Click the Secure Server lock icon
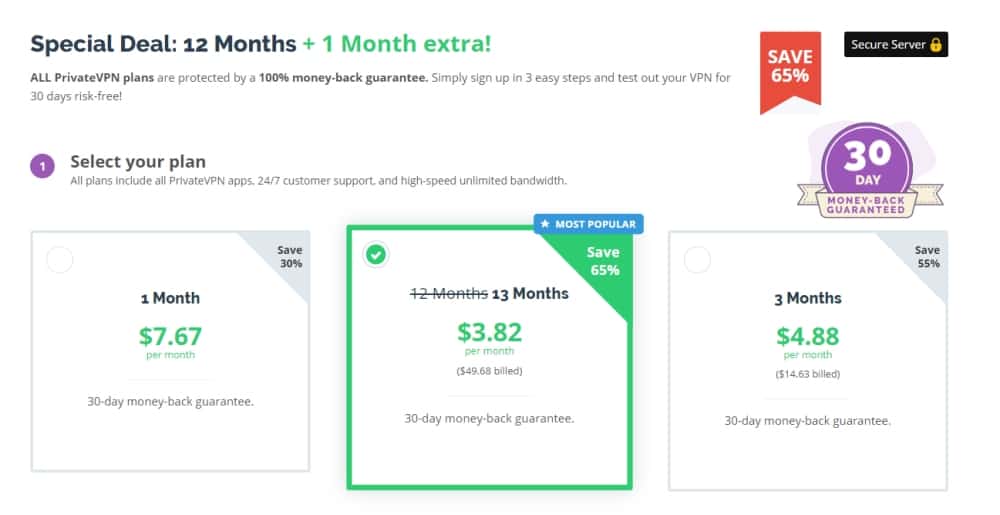Viewport: 1000px width, 515px height. [x=936, y=45]
